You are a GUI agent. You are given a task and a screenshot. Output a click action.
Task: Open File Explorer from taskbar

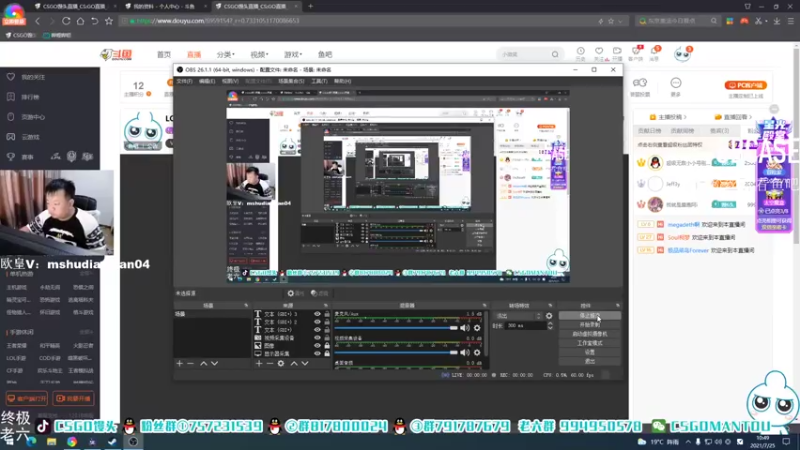click(x=52, y=442)
